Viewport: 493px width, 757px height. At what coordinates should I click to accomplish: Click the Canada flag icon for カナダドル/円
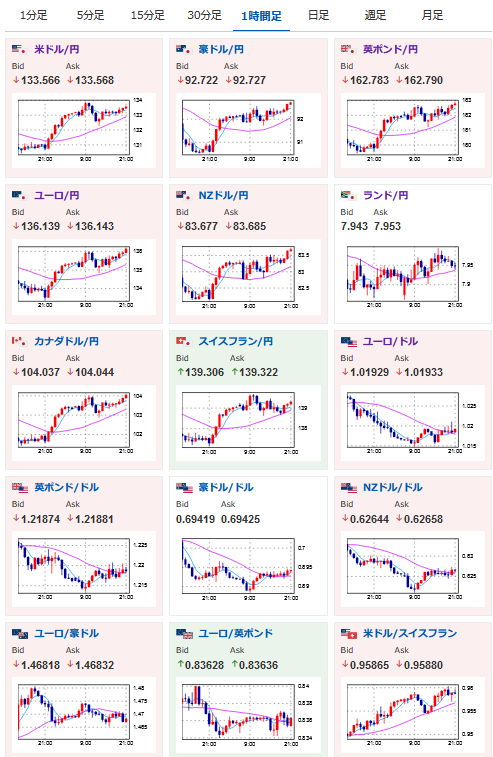19,341
